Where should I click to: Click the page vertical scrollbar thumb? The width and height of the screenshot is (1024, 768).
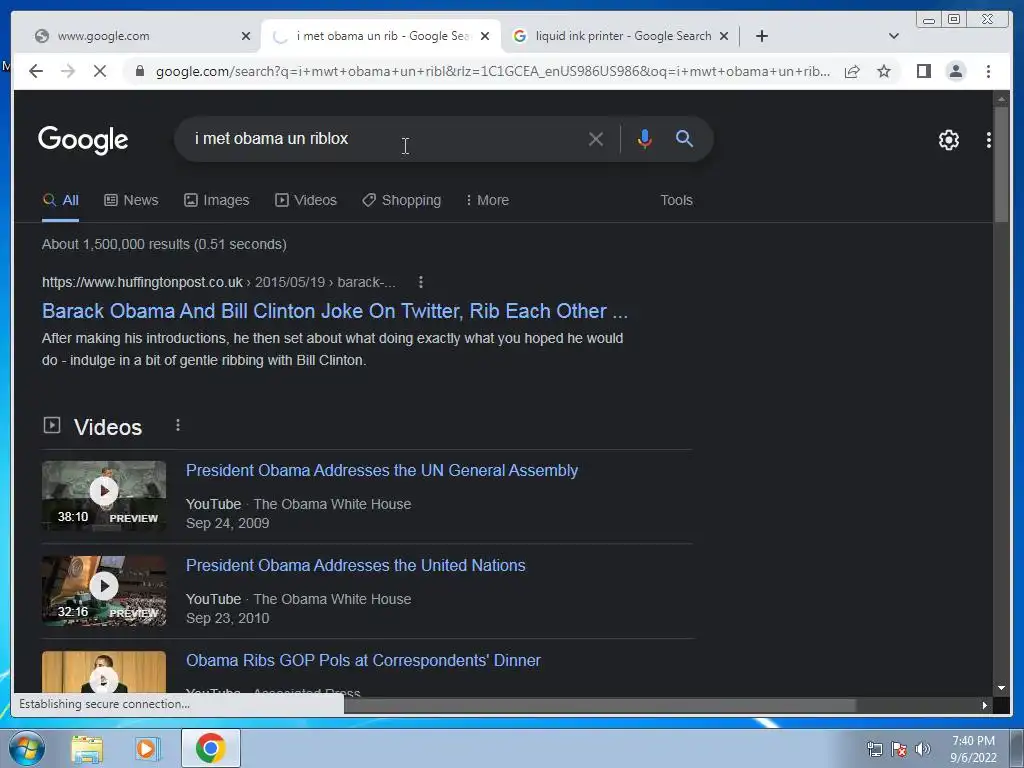pyautogui.click(x=1001, y=163)
